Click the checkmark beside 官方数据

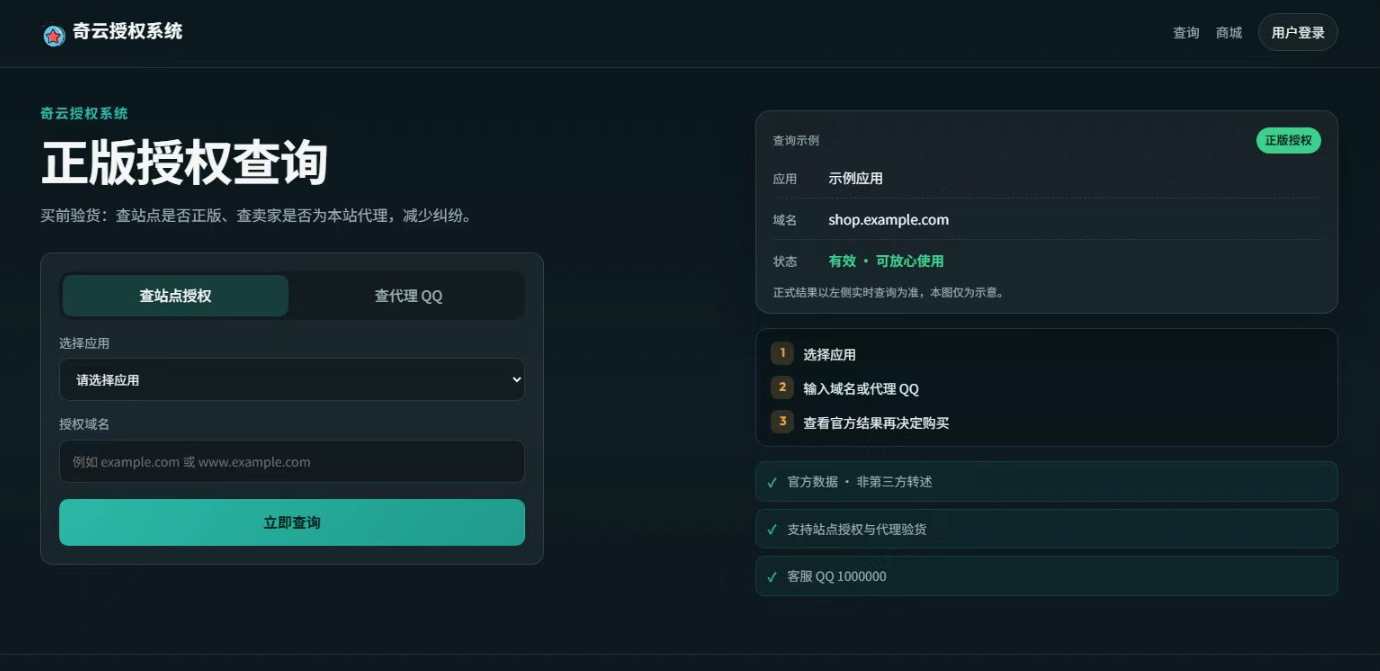coord(772,482)
